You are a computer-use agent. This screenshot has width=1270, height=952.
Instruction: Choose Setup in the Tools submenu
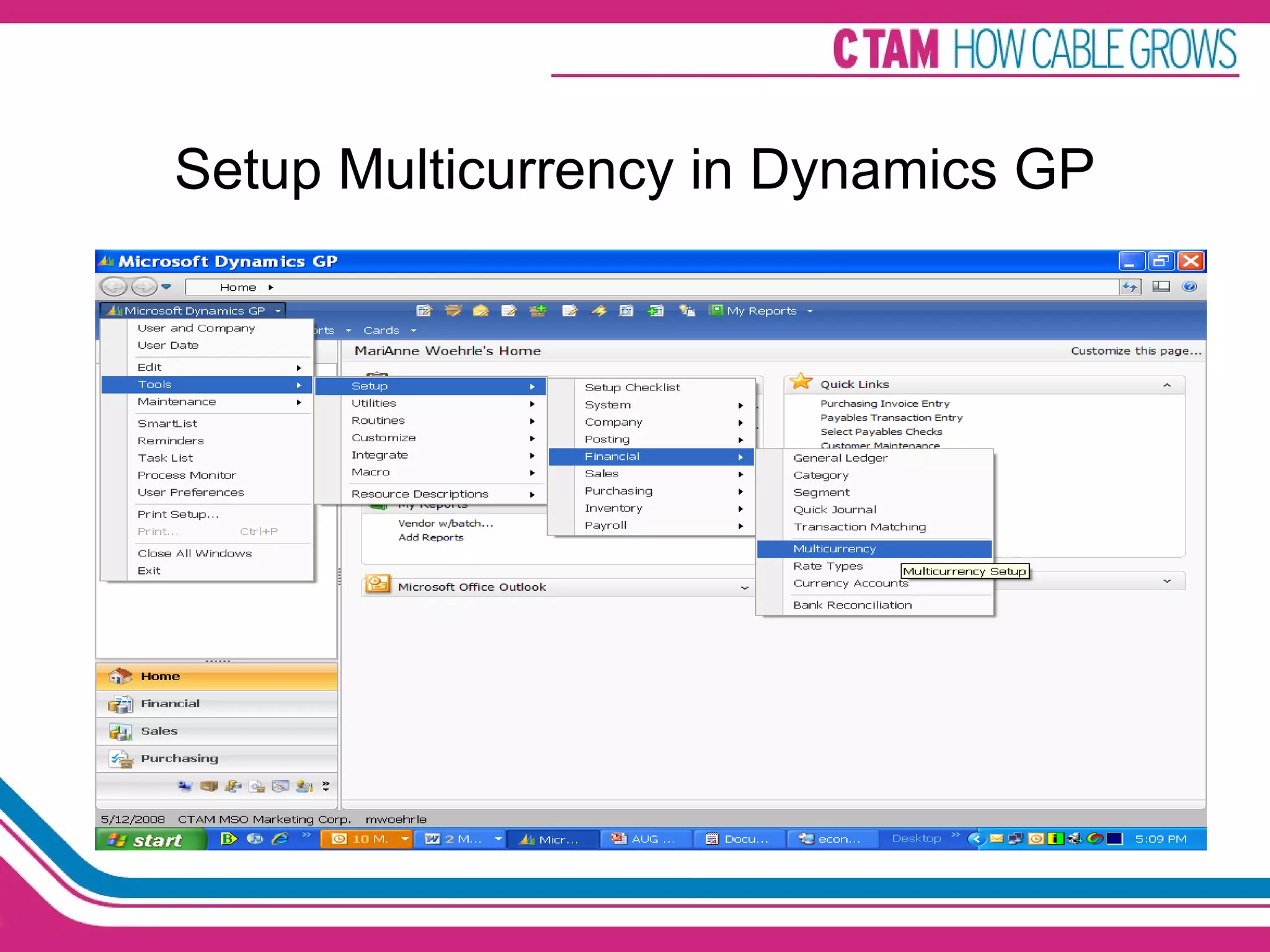[431, 386]
